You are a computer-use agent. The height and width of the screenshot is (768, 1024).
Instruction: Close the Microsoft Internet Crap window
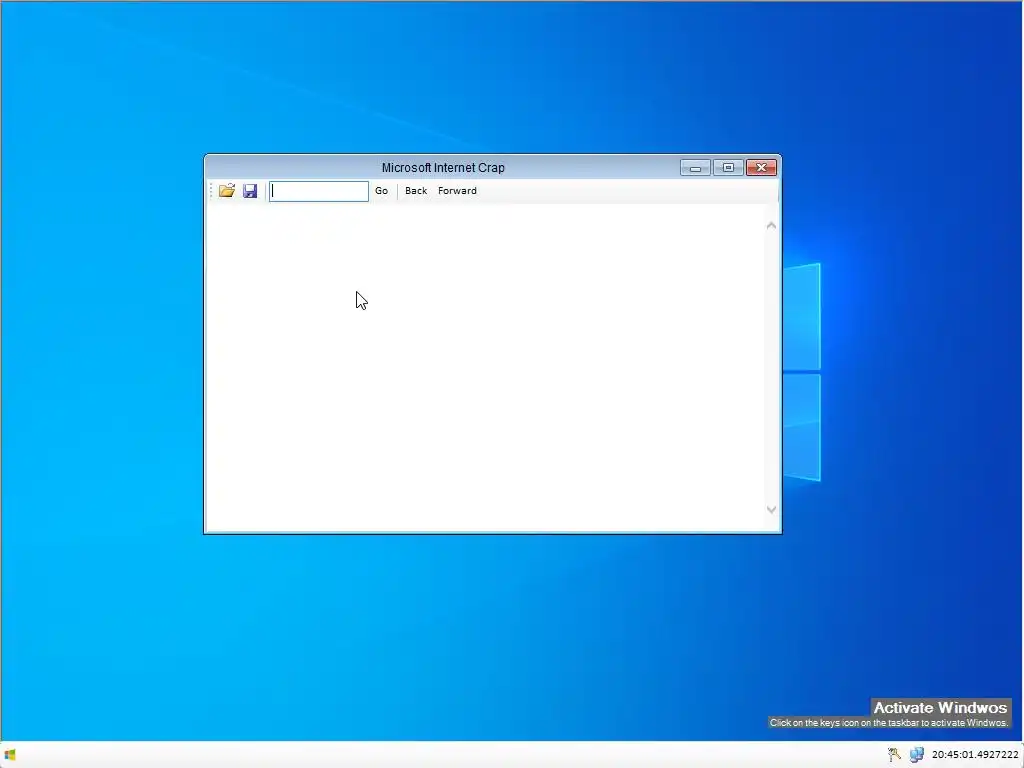tap(761, 168)
